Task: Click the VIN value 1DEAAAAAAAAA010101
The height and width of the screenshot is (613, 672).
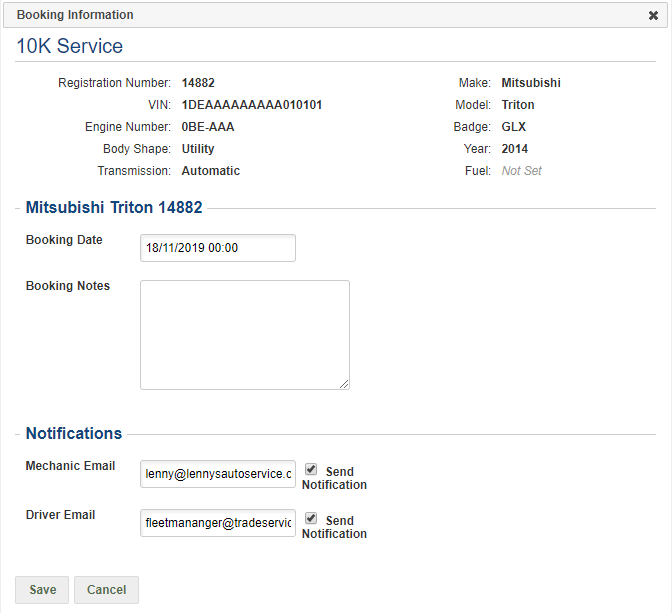Action: tap(251, 105)
